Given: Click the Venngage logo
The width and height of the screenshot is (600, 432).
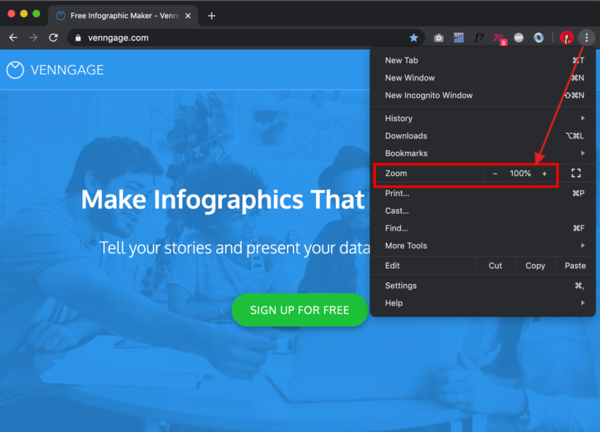Looking at the screenshot, I should coord(55,70).
